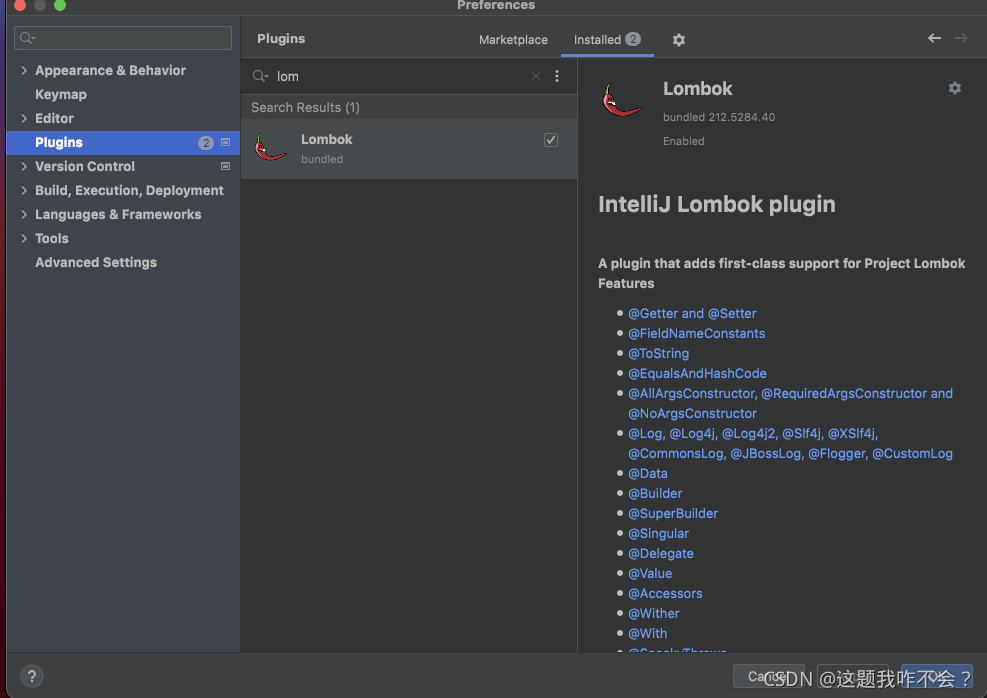Open Appearance & Behavior settings page

110,70
